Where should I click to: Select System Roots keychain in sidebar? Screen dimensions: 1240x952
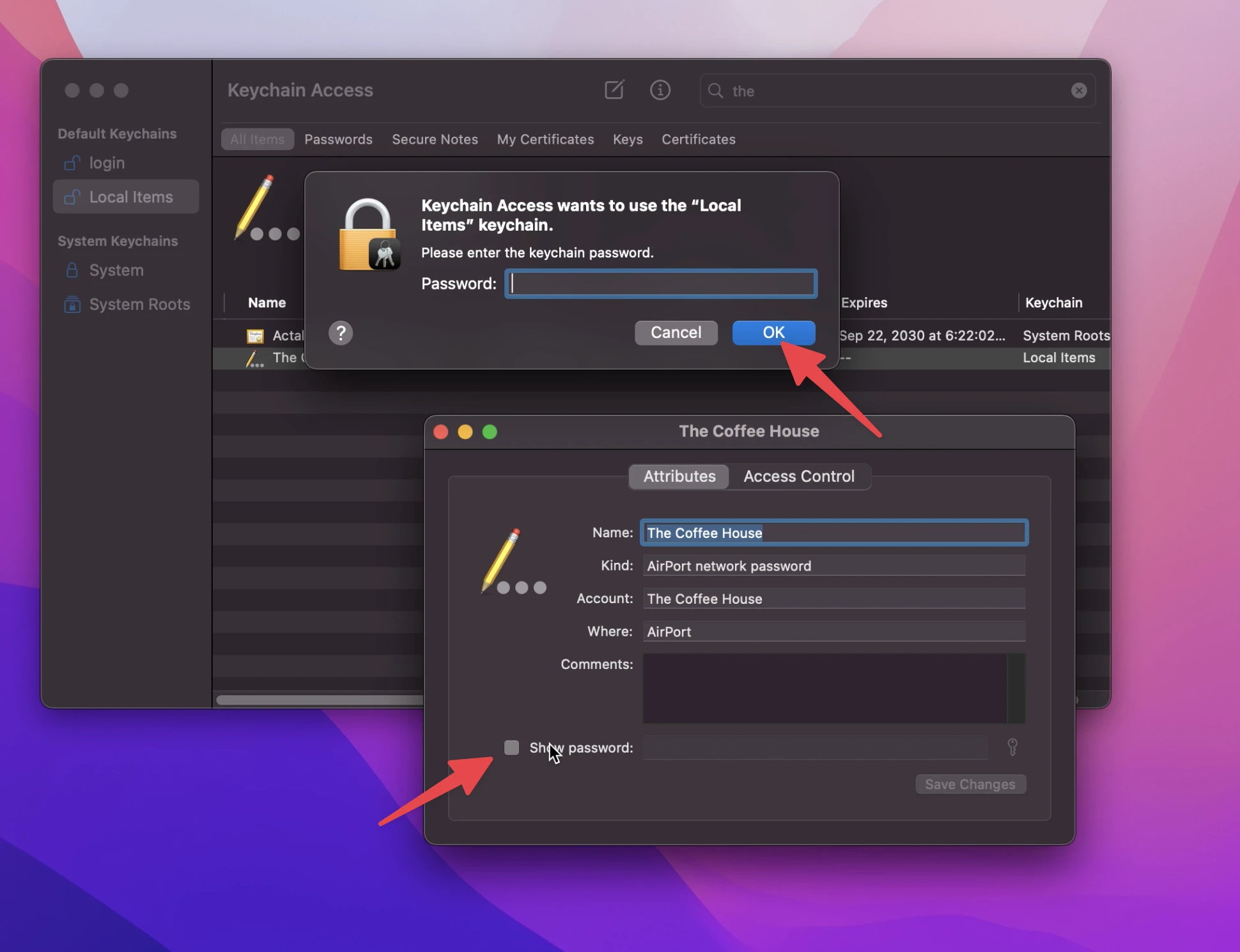pos(126,304)
